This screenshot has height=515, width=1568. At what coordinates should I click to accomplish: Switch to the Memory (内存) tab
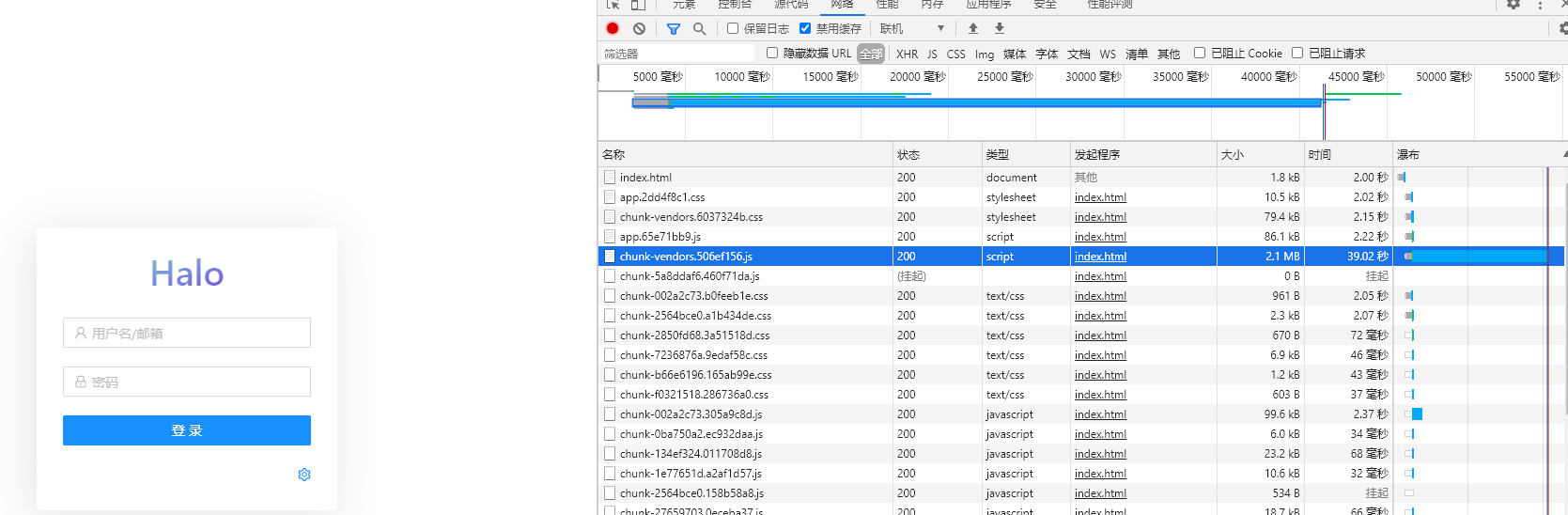[932, 5]
